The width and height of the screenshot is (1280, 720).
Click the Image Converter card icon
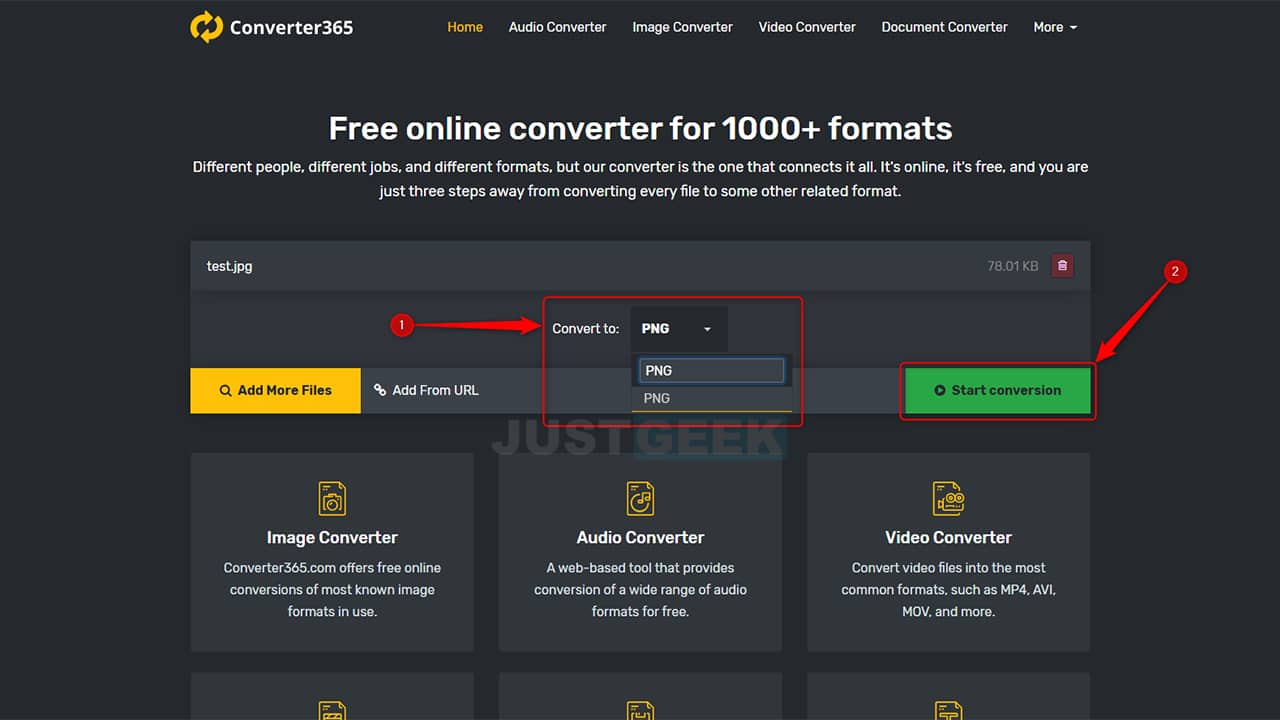click(x=332, y=498)
